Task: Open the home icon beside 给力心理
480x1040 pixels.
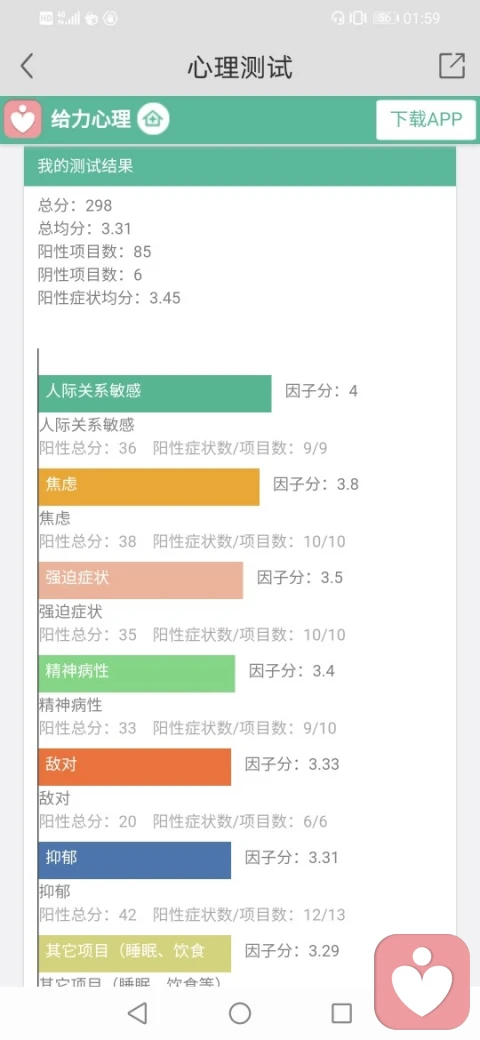Action: [x=153, y=120]
